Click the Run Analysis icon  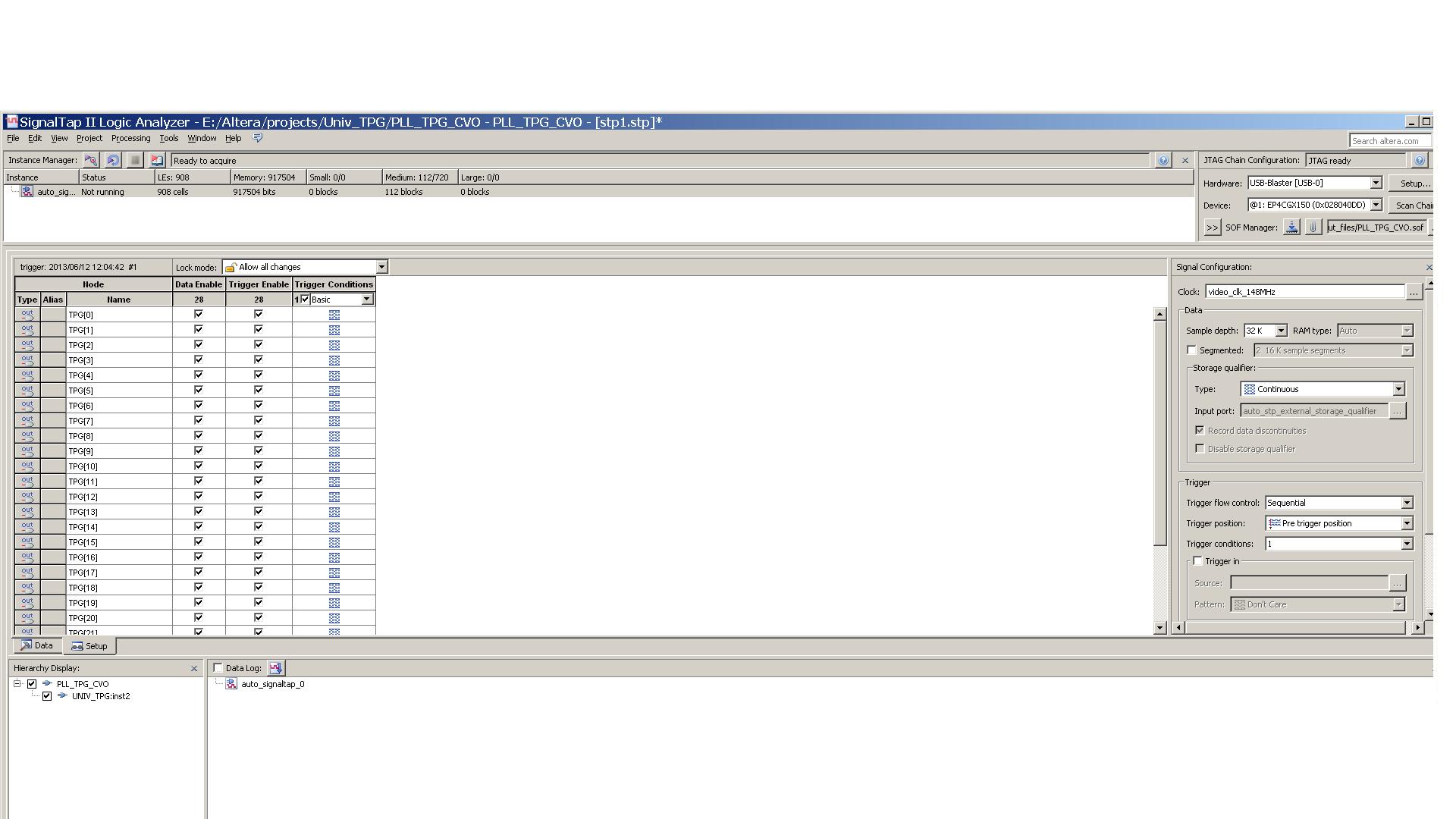point(91,160)
